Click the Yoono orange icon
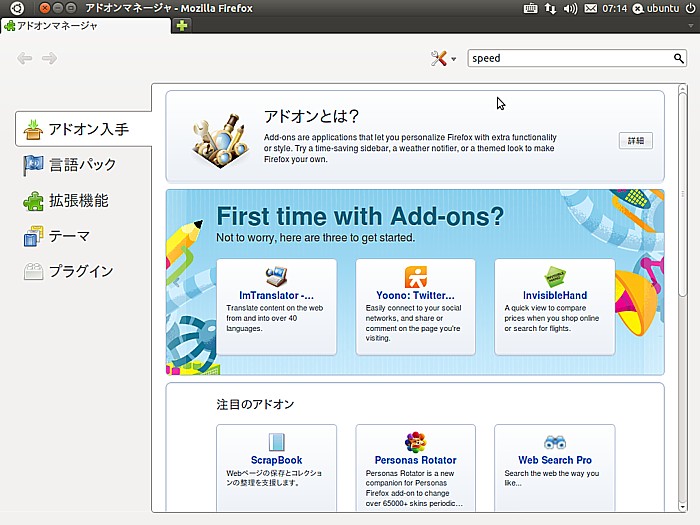 point(416,277)
